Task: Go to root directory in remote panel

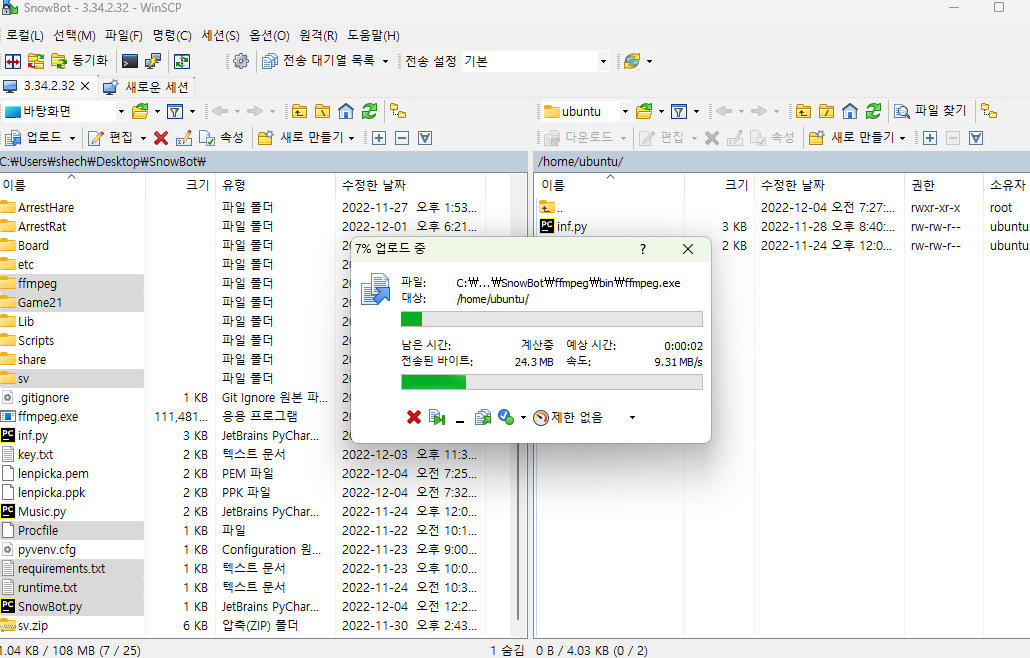Action: (826, 112)
